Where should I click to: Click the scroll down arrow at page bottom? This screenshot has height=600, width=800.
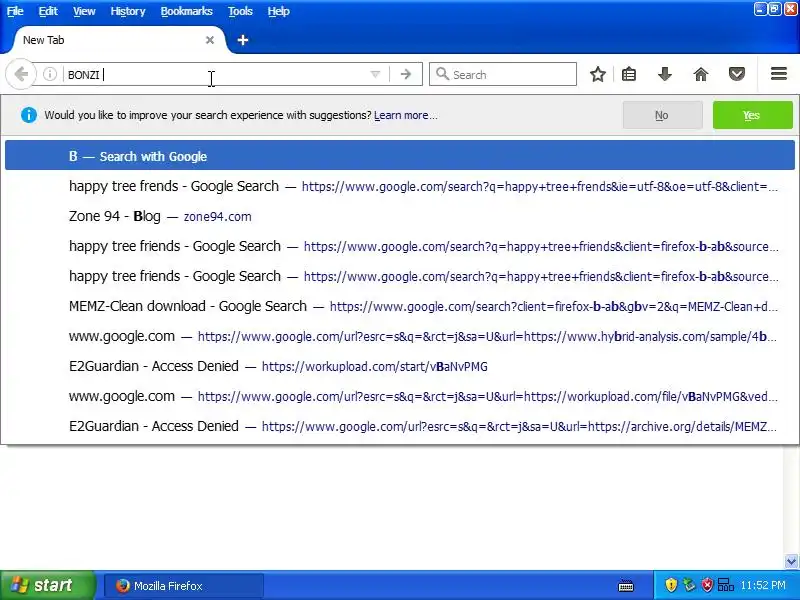tap(791, 561)
